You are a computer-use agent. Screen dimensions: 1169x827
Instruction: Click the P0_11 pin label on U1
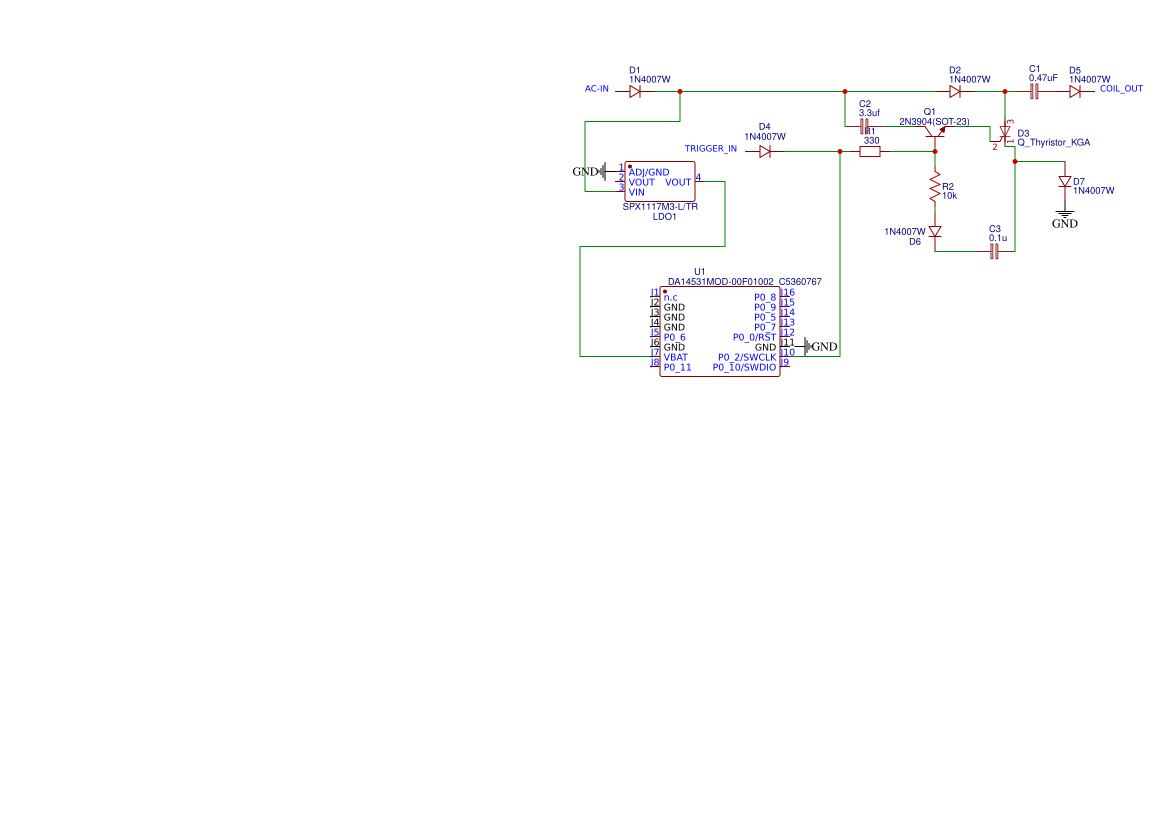pos(678,368)
